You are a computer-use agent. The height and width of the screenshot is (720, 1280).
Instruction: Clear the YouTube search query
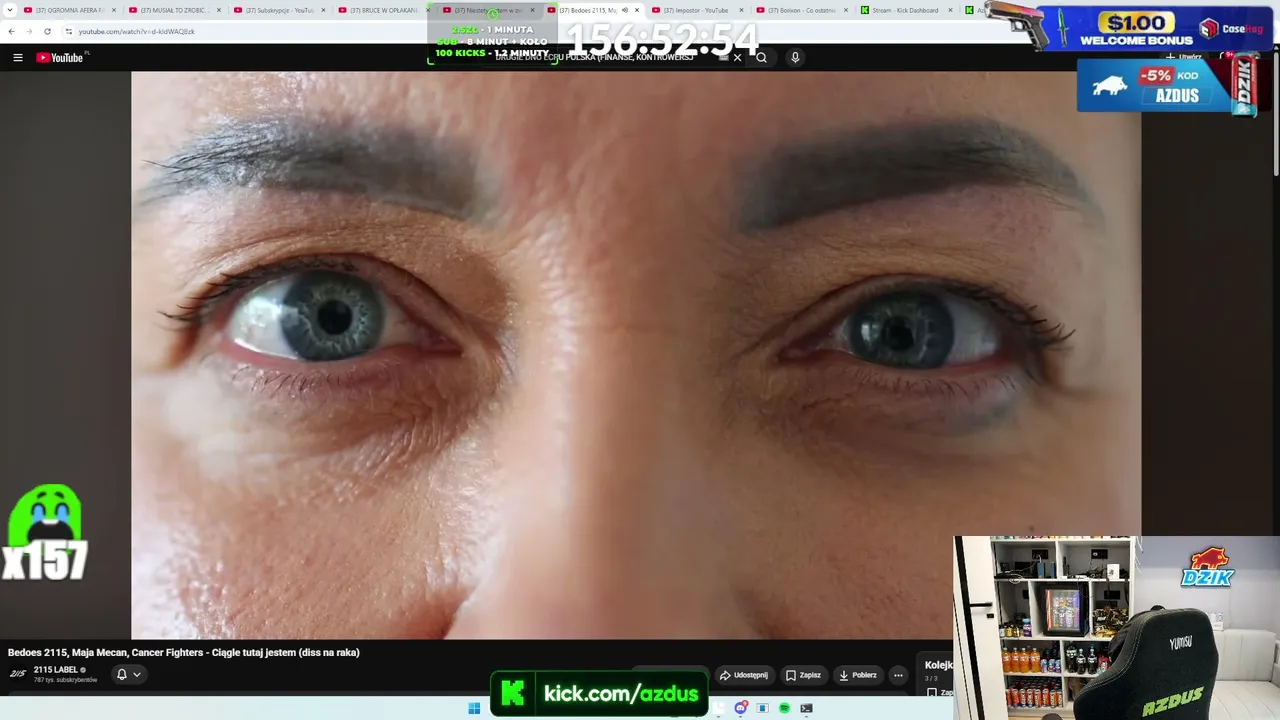[x=737, y=58]
